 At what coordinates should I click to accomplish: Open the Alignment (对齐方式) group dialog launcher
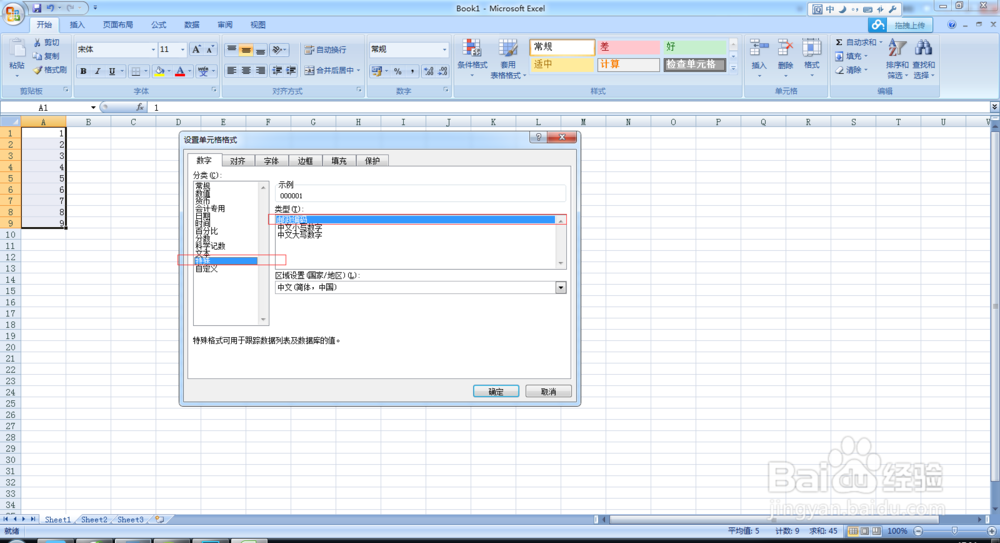[x=359, y=91]
